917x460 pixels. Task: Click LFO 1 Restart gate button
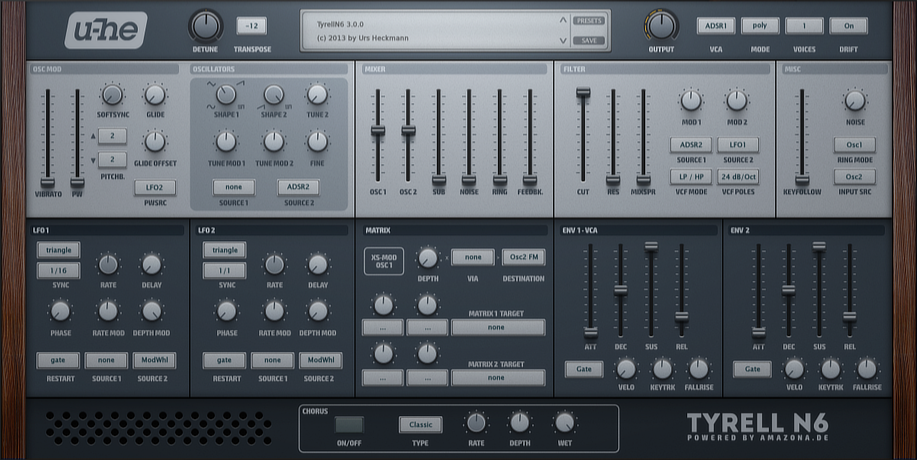[x=58, y=360]
